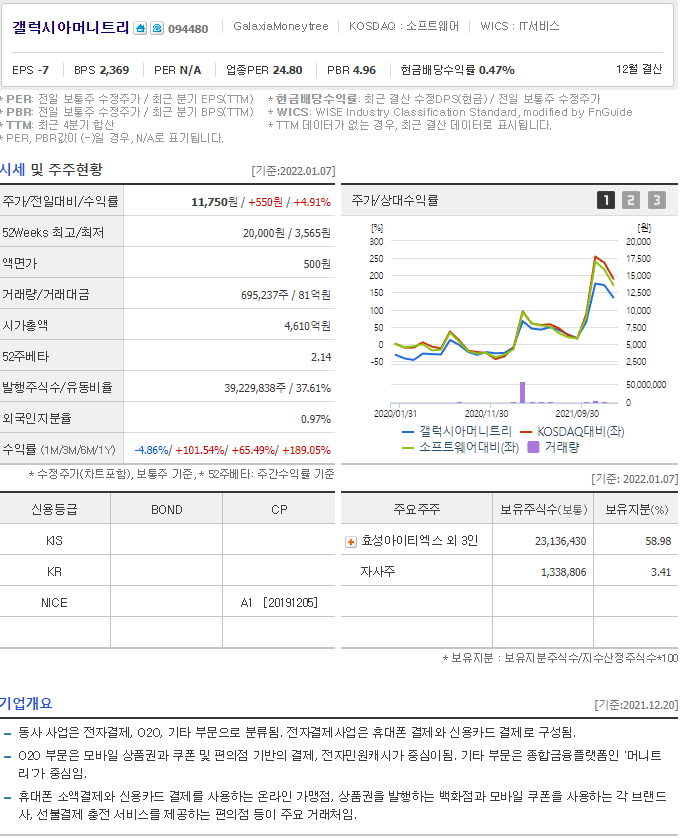Click the 39,229,838주 / 37.61% value
This screenshot has width=680, height=838.
click(x=277, y=388)
